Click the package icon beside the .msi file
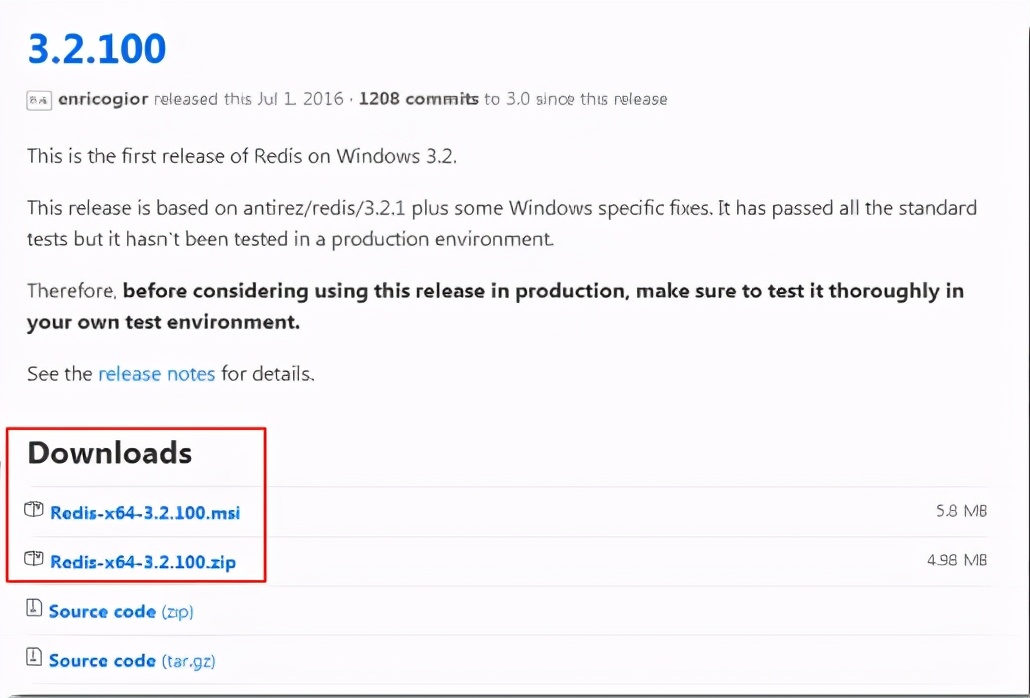This screenshot has height=698, width=1030. (35, 511)
